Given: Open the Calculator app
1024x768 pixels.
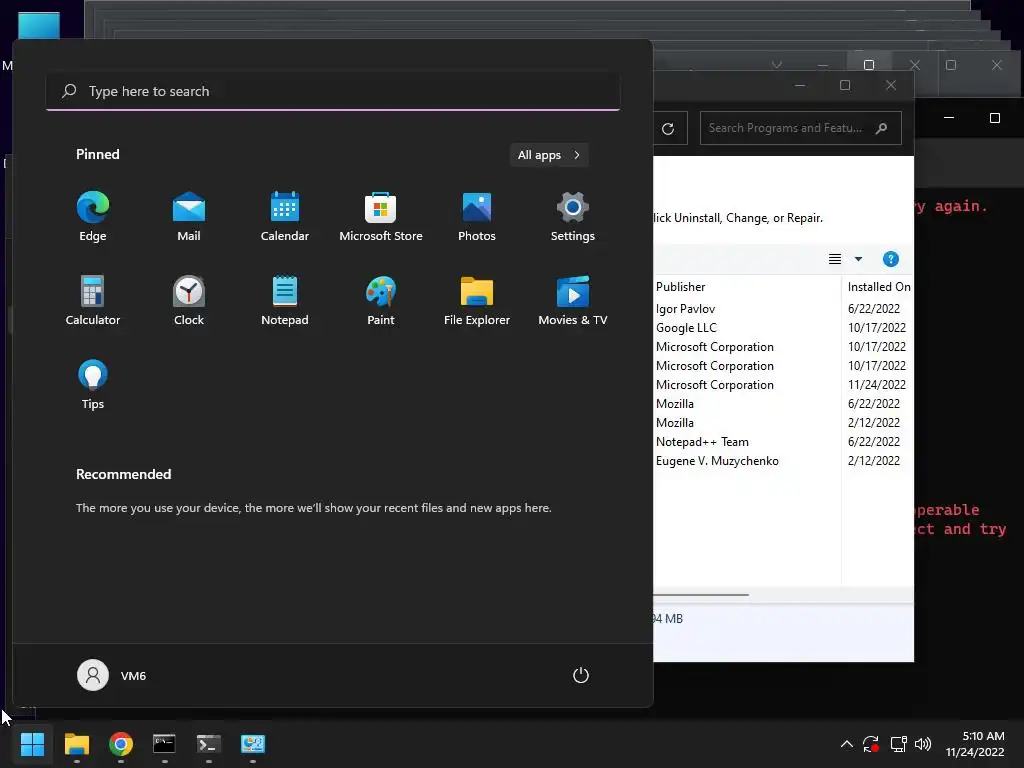Looking at the screenshot, I should tap(93, 300).
